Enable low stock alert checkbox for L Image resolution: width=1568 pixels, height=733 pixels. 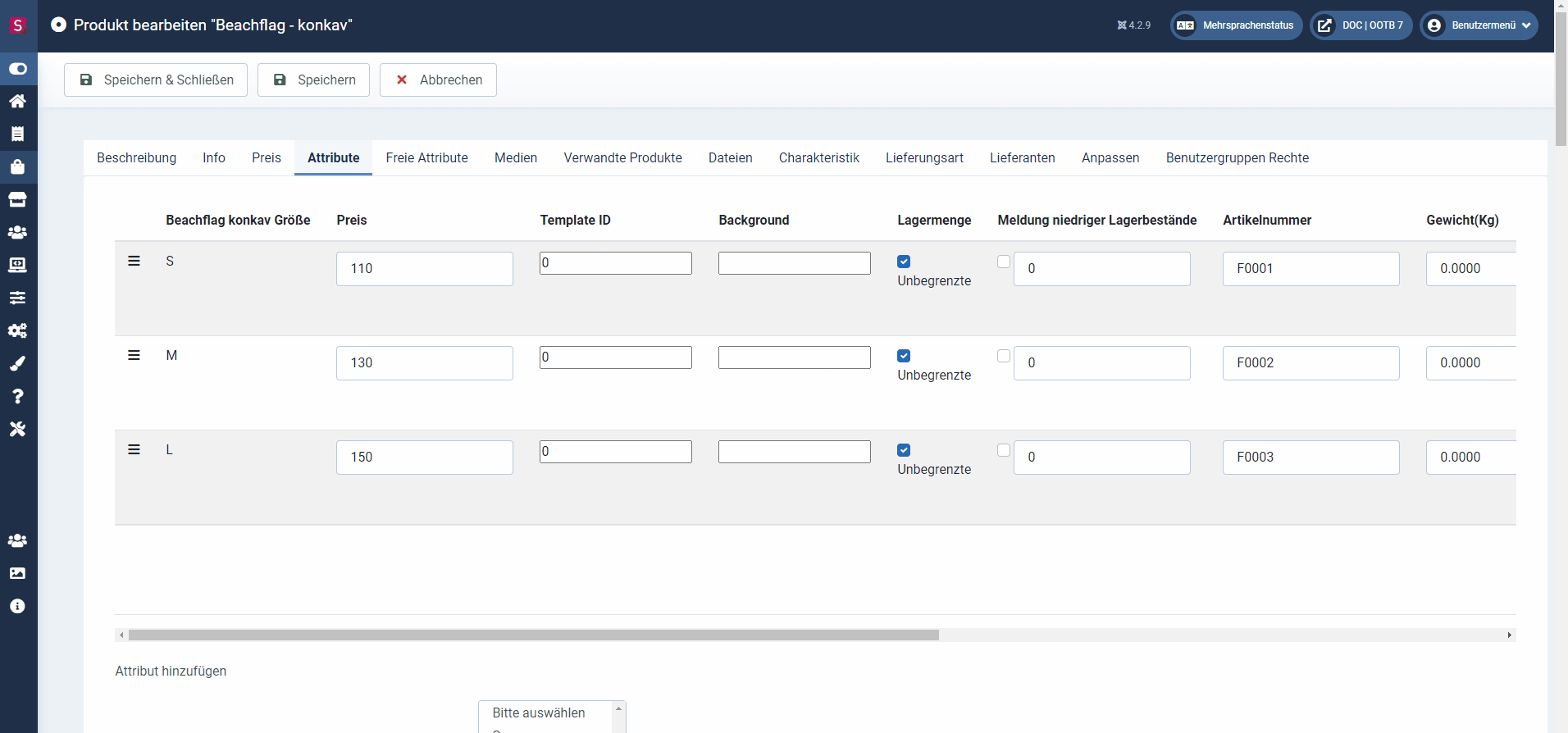[1004, 450]
